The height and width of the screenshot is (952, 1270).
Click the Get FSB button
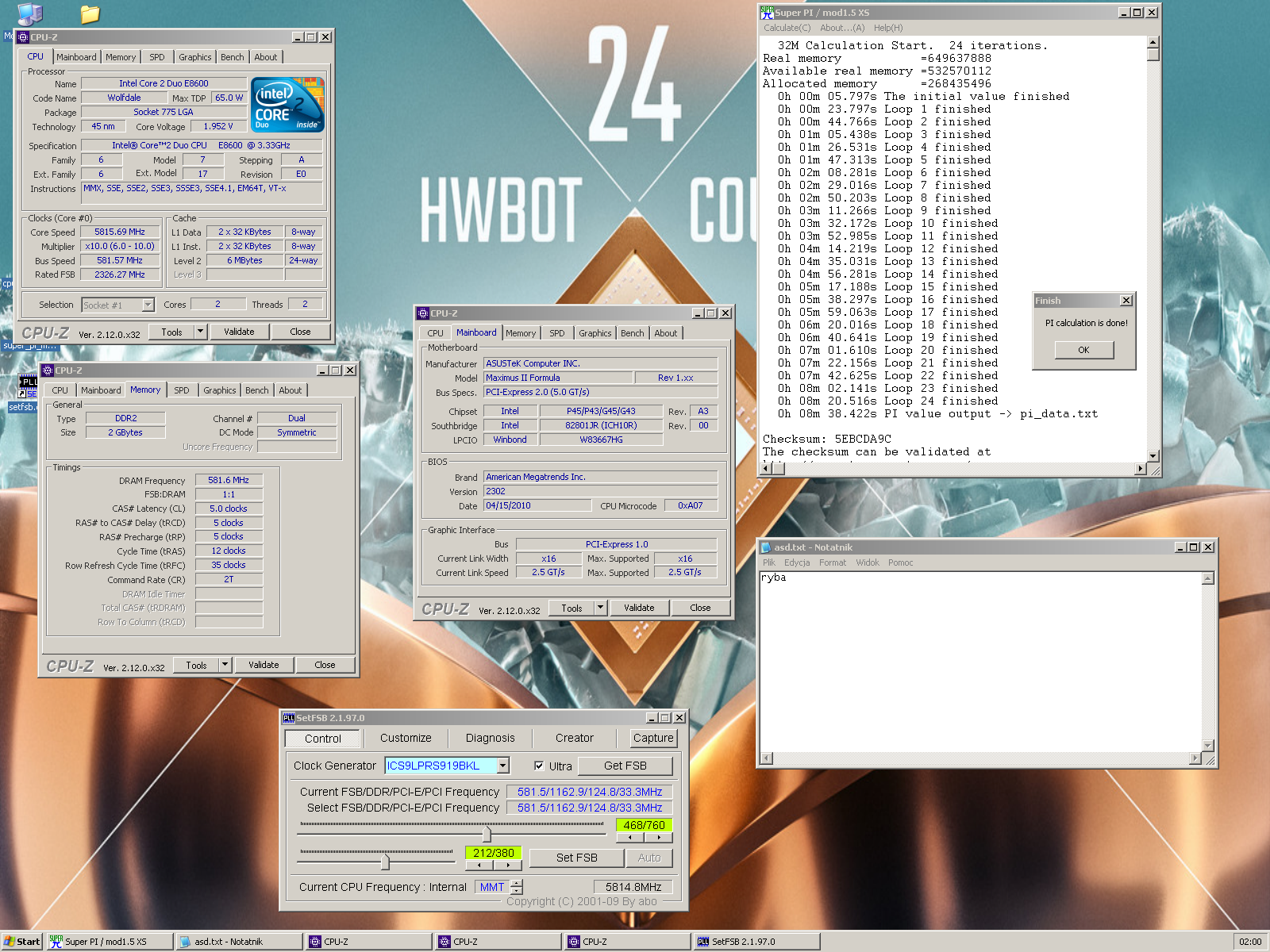tap(625, 766)
